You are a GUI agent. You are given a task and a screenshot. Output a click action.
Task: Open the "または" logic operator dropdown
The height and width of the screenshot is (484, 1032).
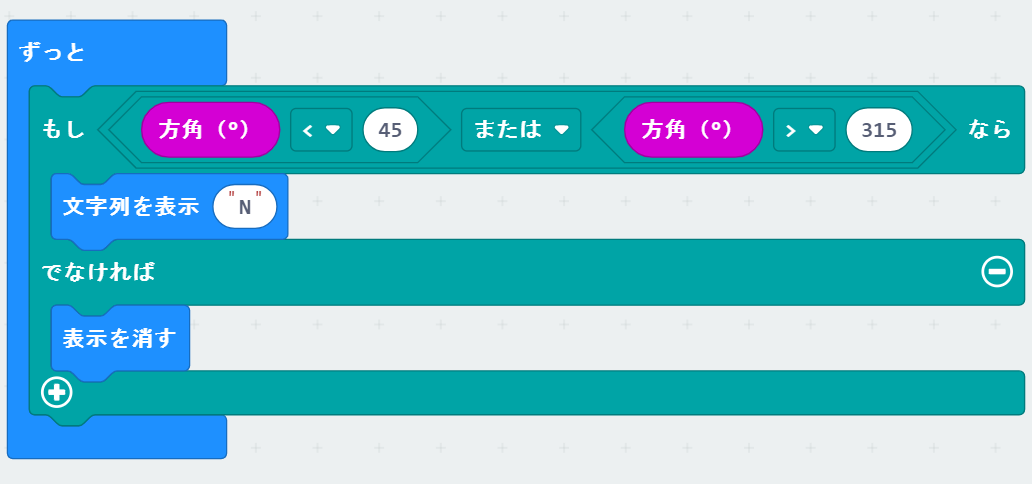click(x=521, y=129)
